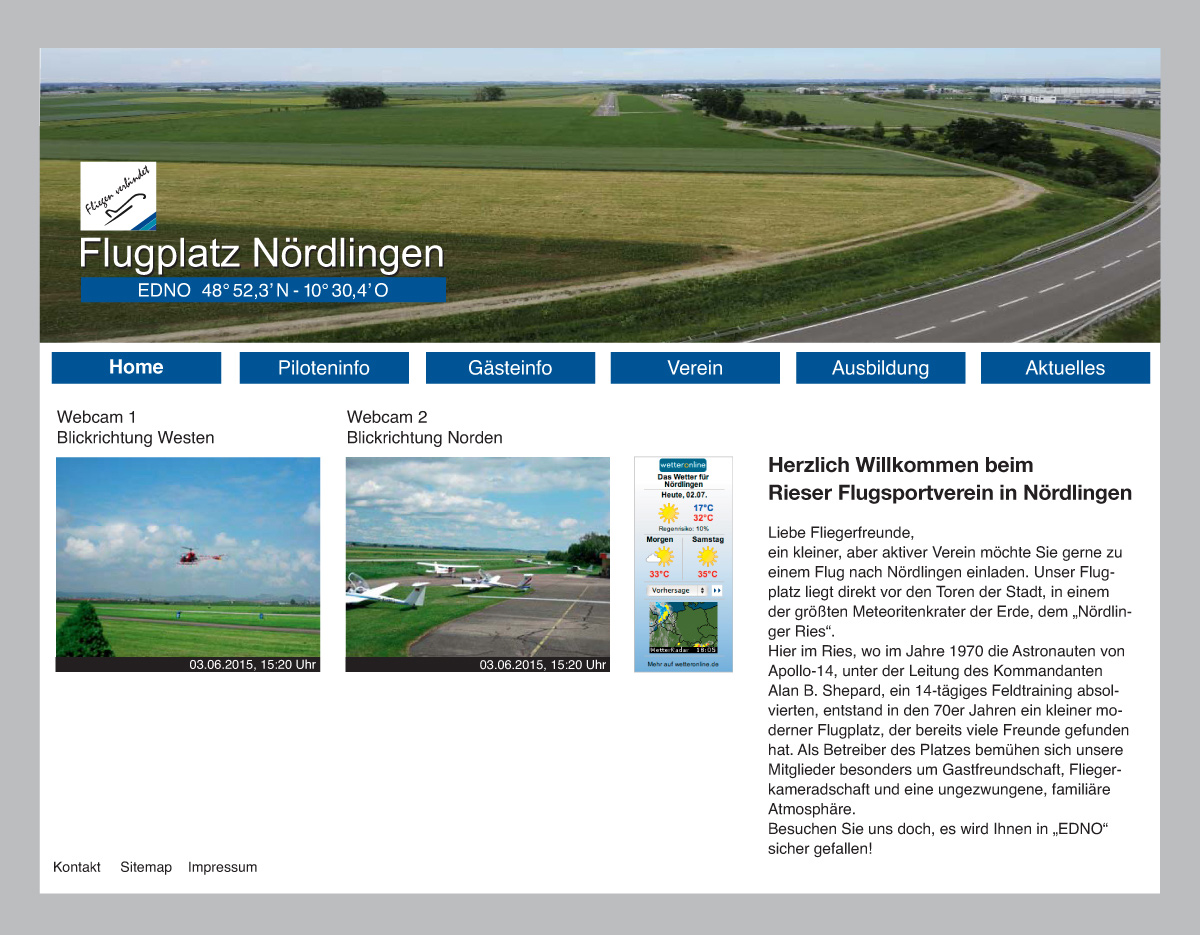
Task: Click today's sun icon in weather widget
Action: pyautogui.click(x=668, y=513)
